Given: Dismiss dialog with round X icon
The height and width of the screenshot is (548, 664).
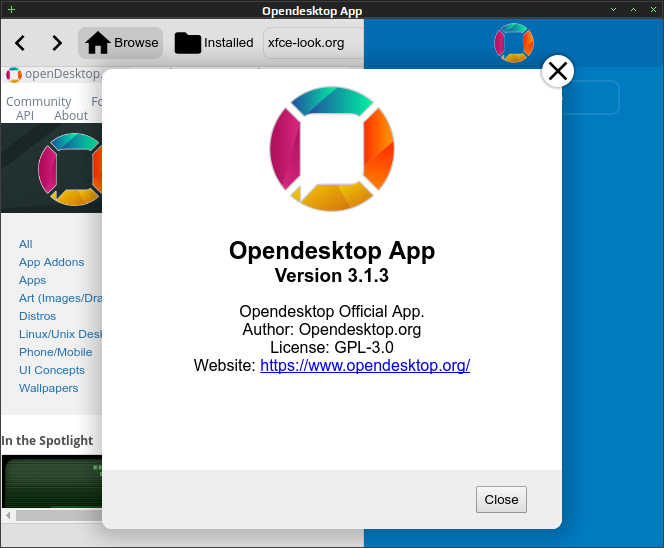Looking at the screenshot, I should pyautogui.click(x=558, y=71).
